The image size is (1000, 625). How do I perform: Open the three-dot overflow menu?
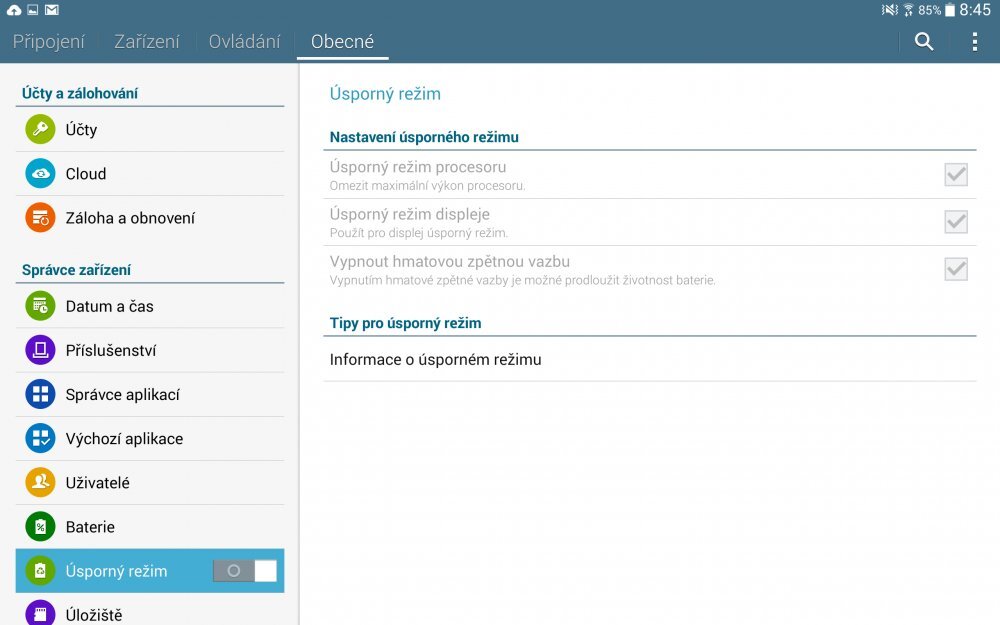point(973,41)
